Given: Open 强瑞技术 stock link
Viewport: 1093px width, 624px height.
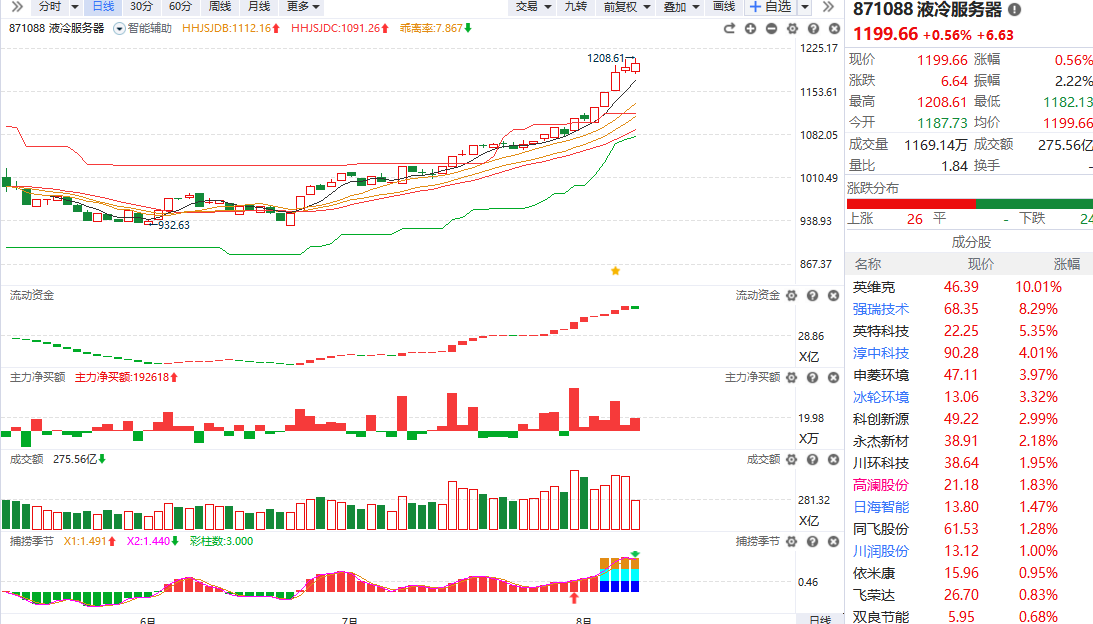Looking at the screenshot, I should (x=880, y=309).
